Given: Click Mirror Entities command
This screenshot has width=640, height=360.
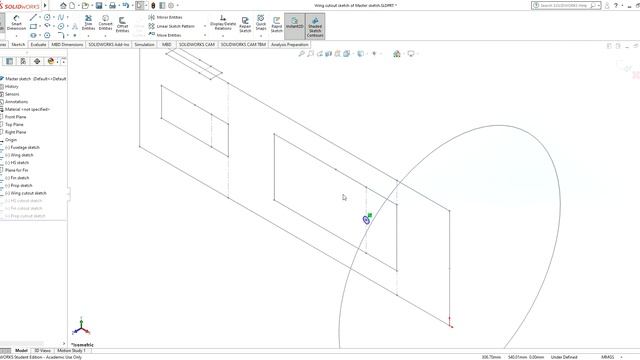Looking at the screenshot, I should tap(165, 17).
